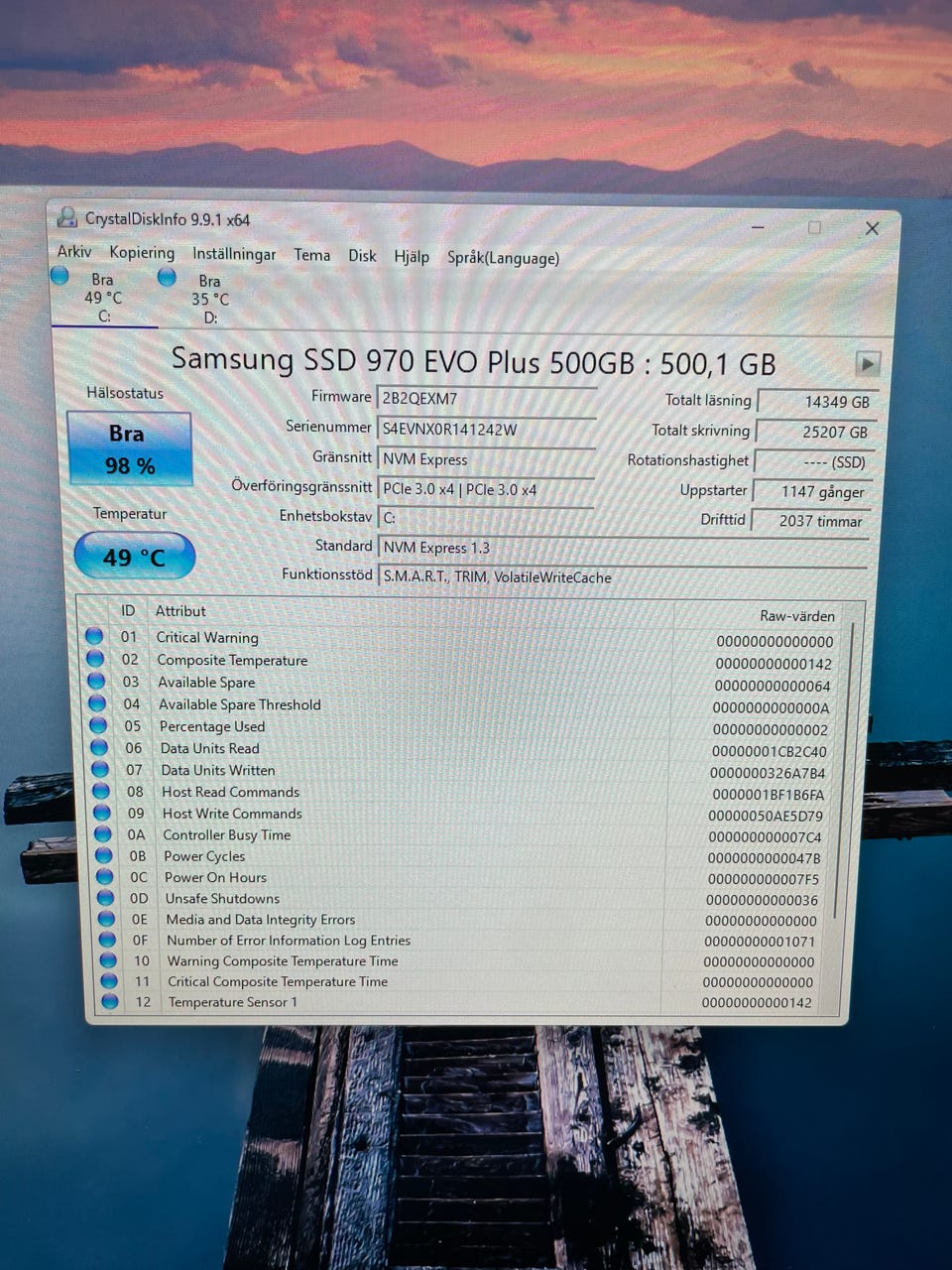Open the Arkiv menu

pos(74,251)
